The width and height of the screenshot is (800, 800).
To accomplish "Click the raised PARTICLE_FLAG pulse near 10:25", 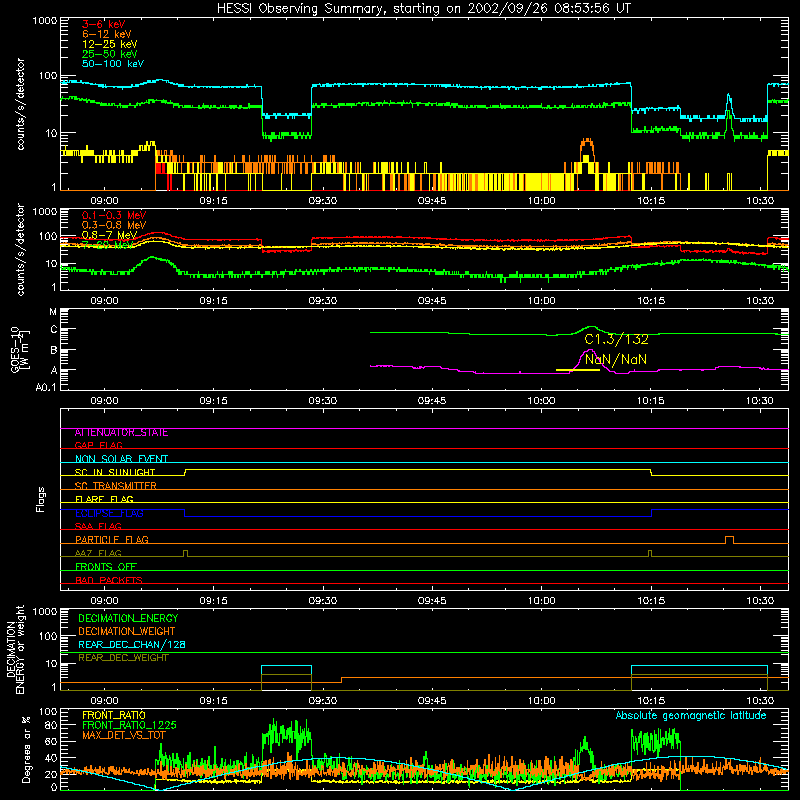I will pyautogui.click(x=730, y=540).
